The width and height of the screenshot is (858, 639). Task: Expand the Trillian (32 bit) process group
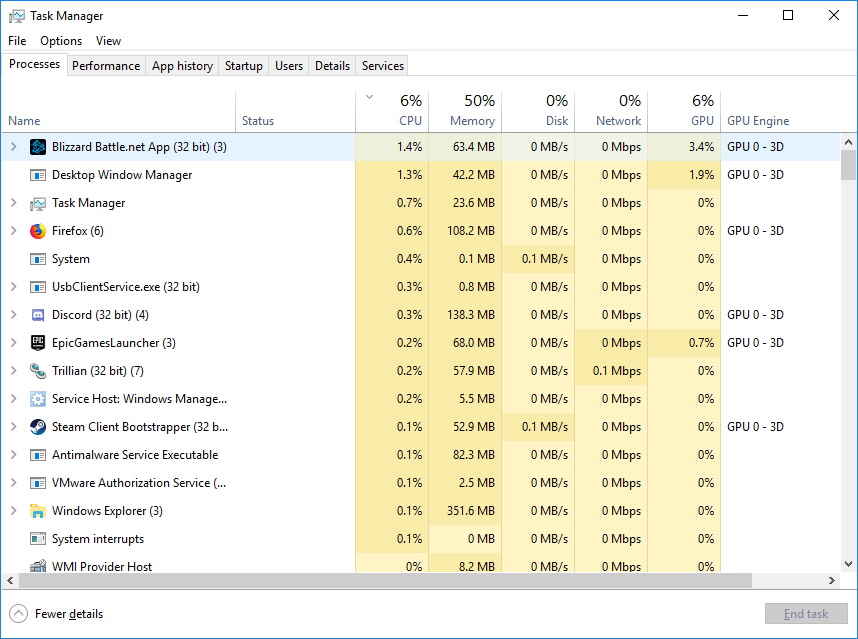[x=14, y=371]
